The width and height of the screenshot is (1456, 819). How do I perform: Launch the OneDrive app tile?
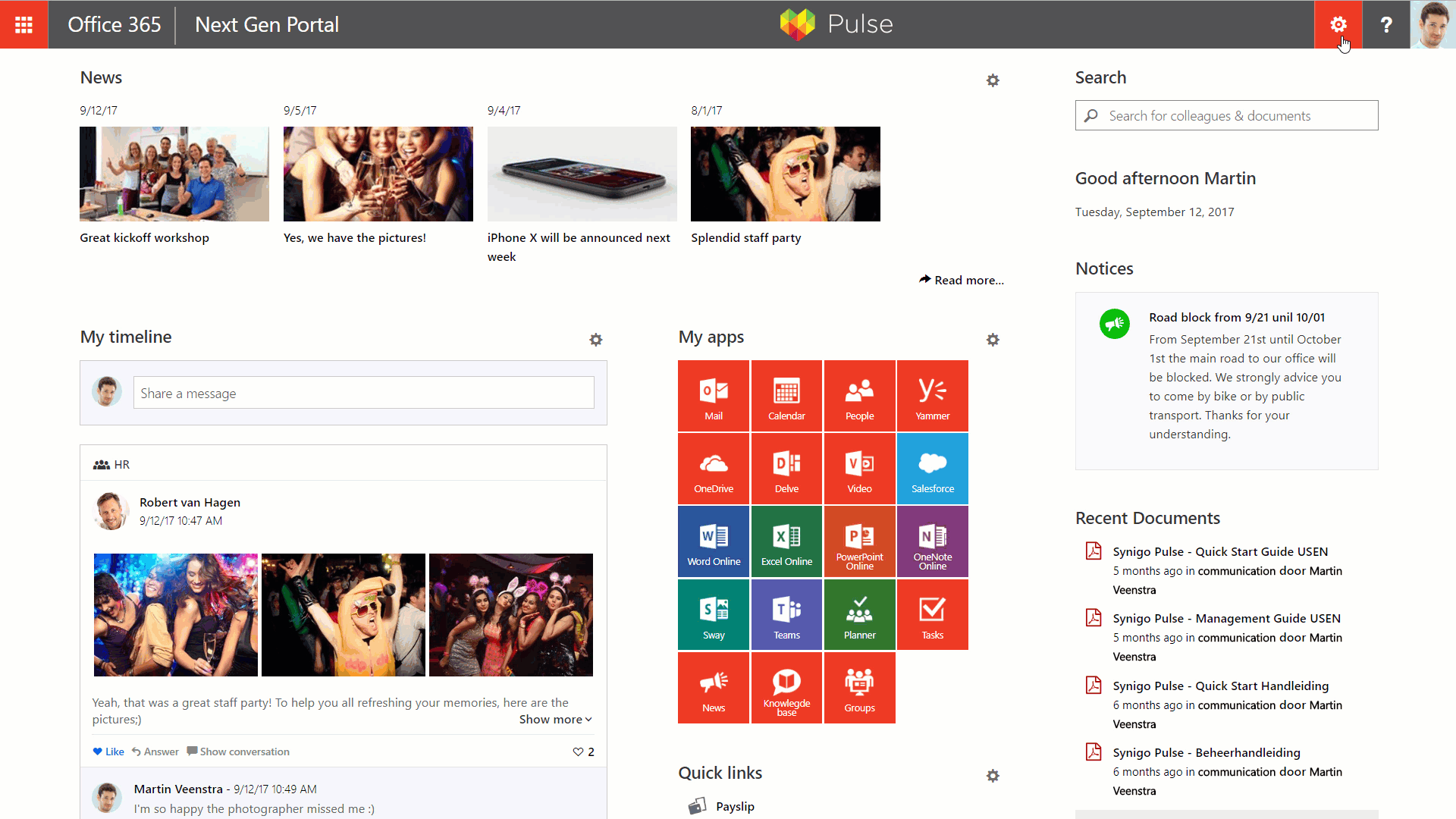tap(714, 469)
